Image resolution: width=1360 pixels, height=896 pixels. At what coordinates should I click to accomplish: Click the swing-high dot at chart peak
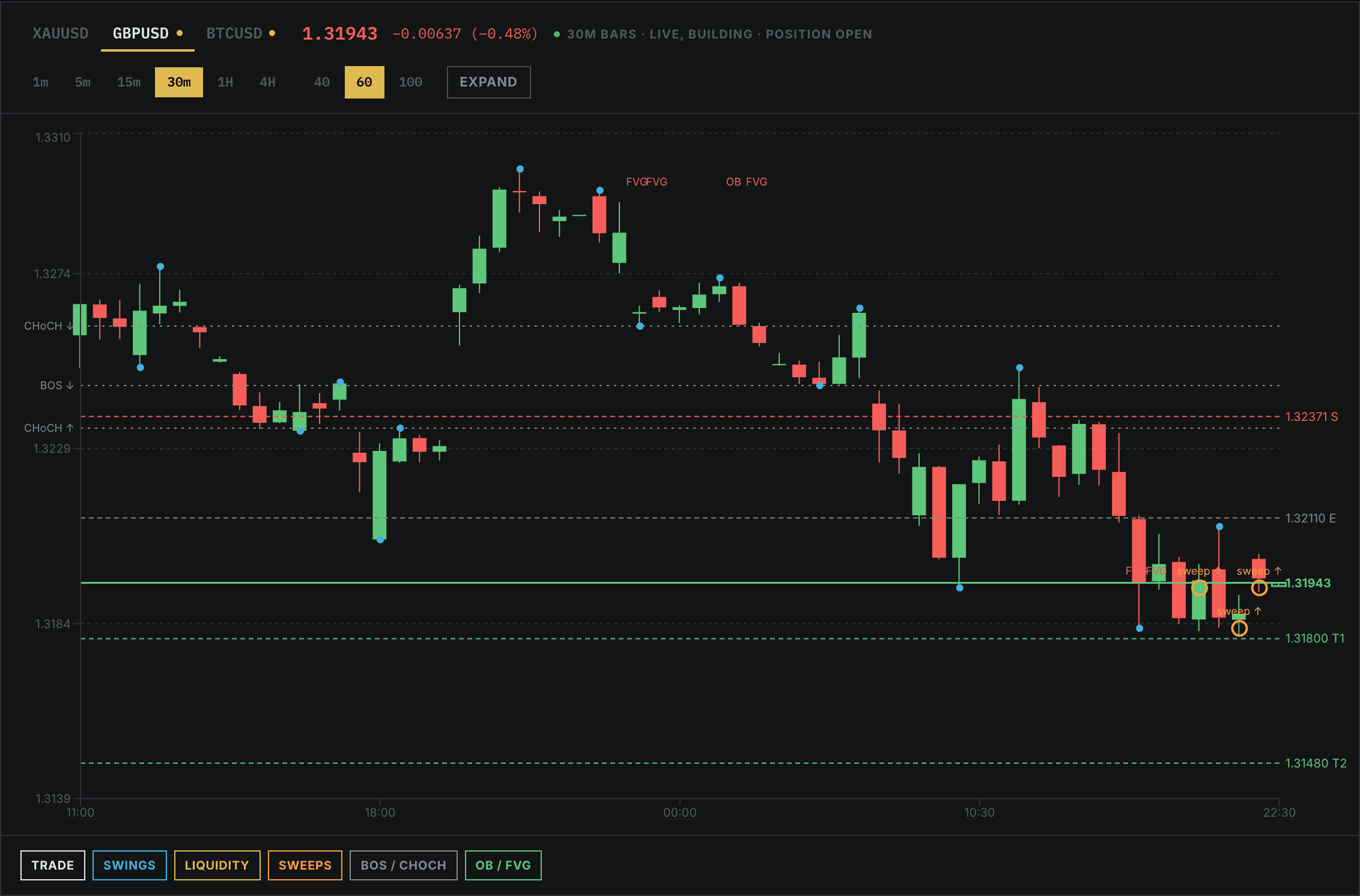coord(520,169)
